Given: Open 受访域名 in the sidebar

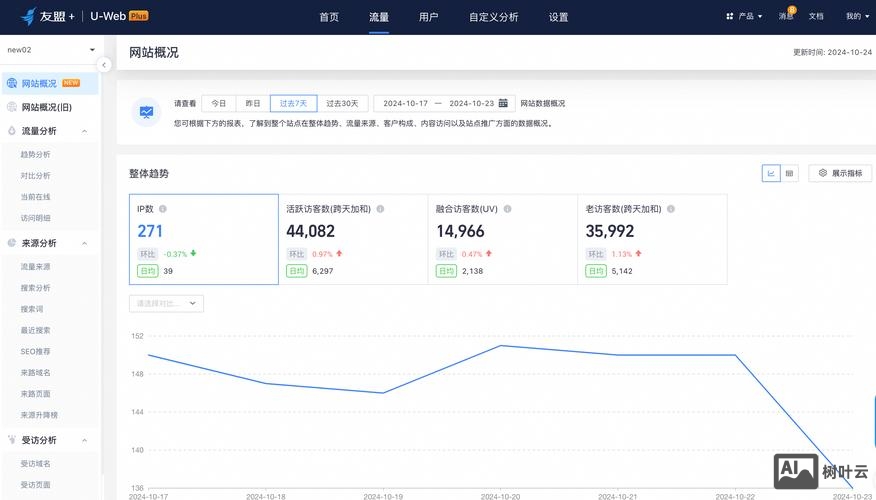Looking at the screenshot, I should pos(35,464).
